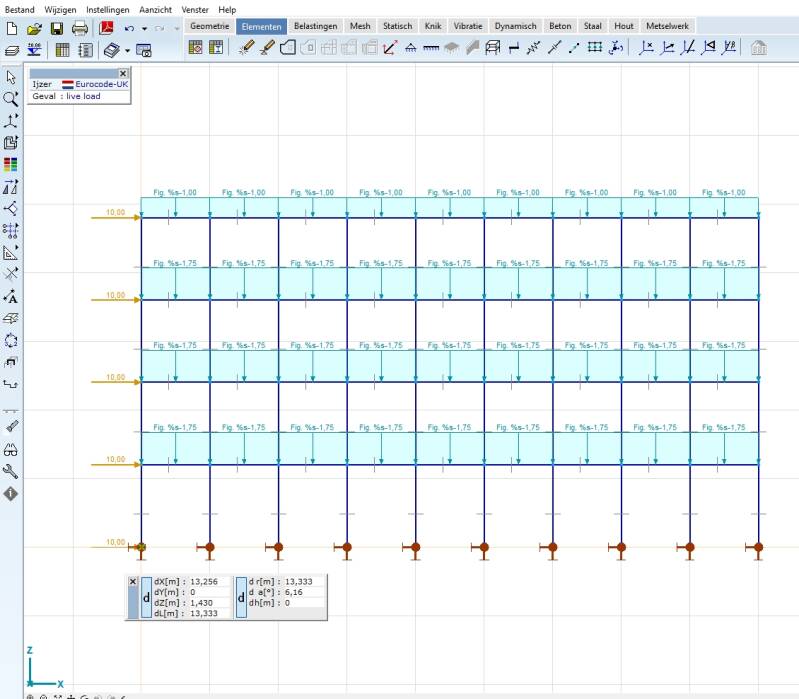The width and height of the screenshot is (799, 699).
Task: Open the notebook report icon
Action: coord(85,50)
